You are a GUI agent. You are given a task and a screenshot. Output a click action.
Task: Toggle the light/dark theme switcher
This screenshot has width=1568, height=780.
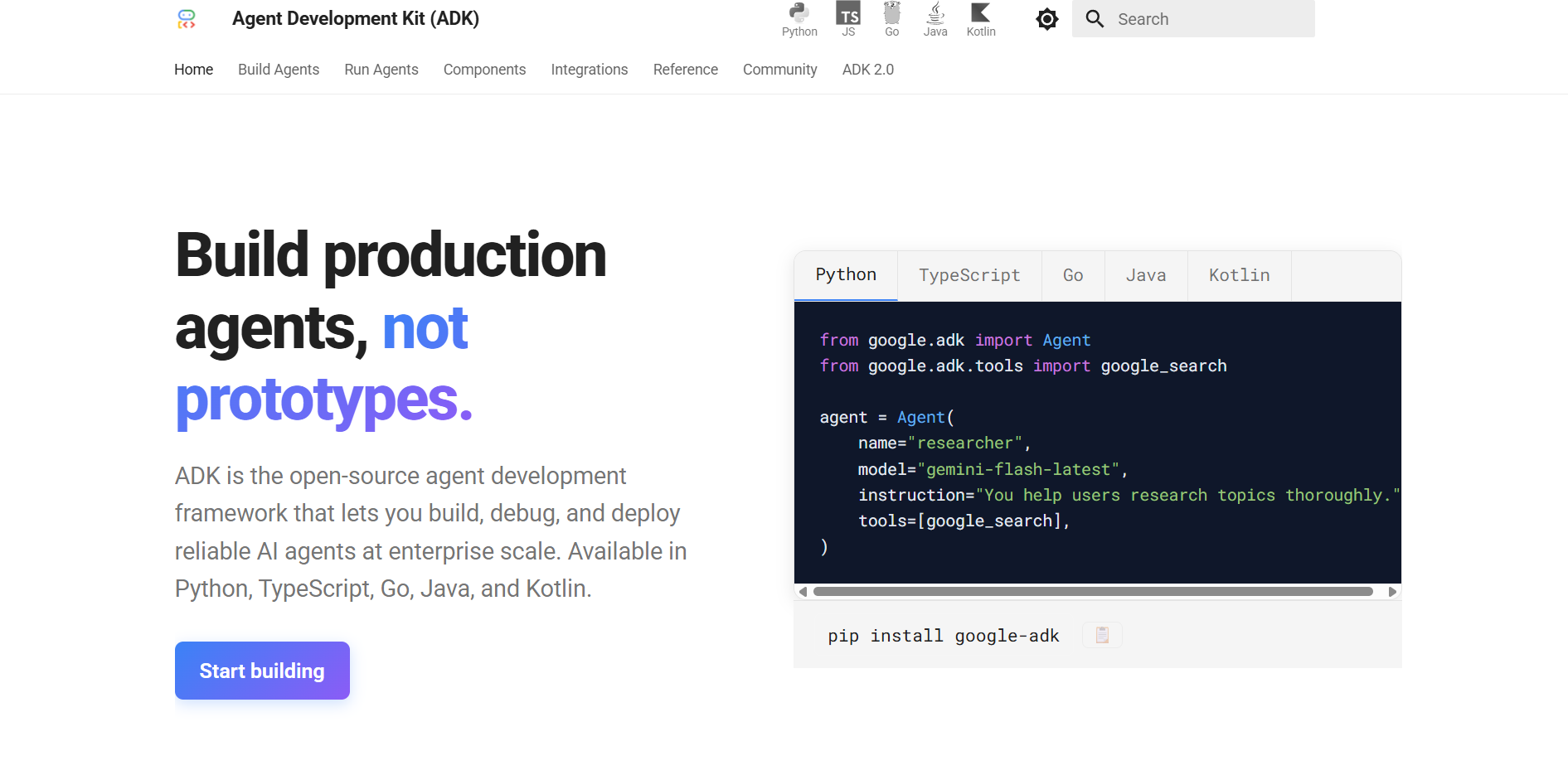(x=1047, y=19)
